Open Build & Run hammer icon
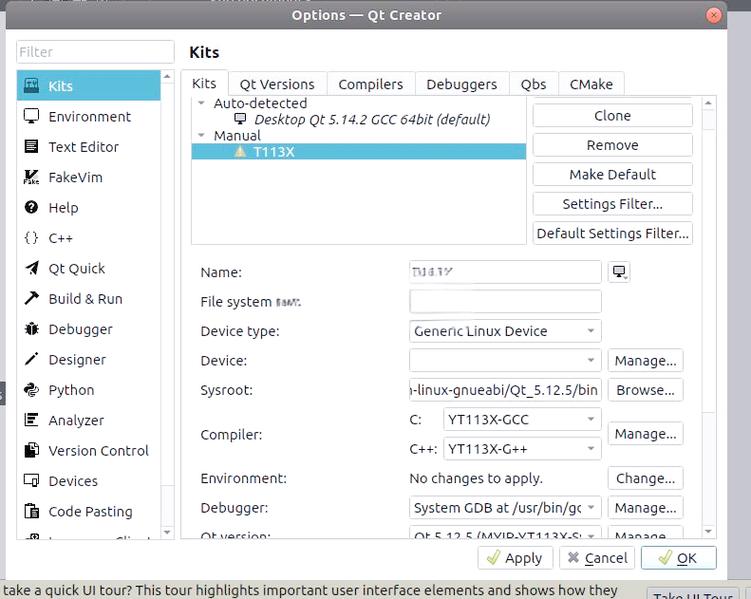Viewport: 751px width, 599px height. pos(32,298)
